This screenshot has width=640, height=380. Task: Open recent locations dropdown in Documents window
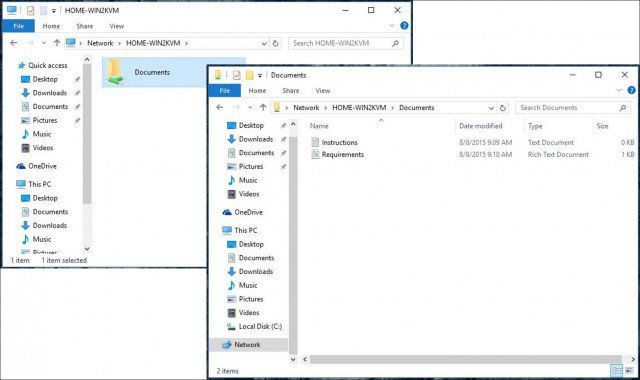click(x=250, y=107)
